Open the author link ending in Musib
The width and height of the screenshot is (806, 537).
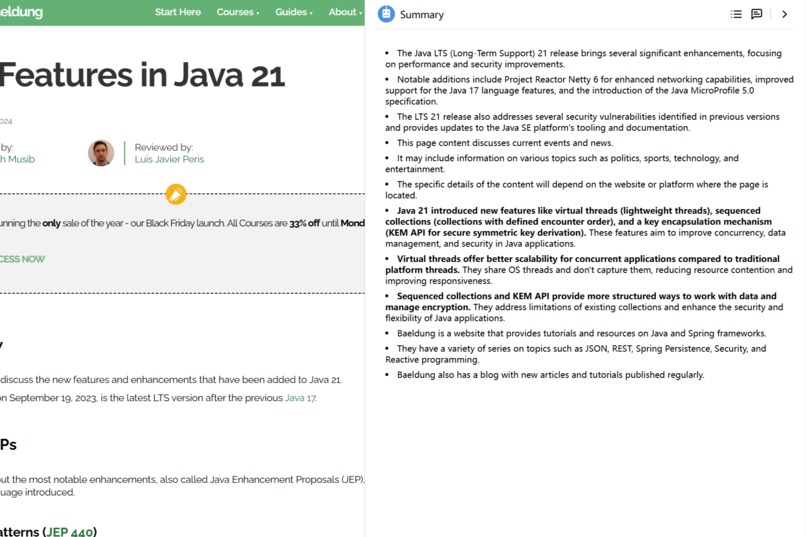(17, 159)
